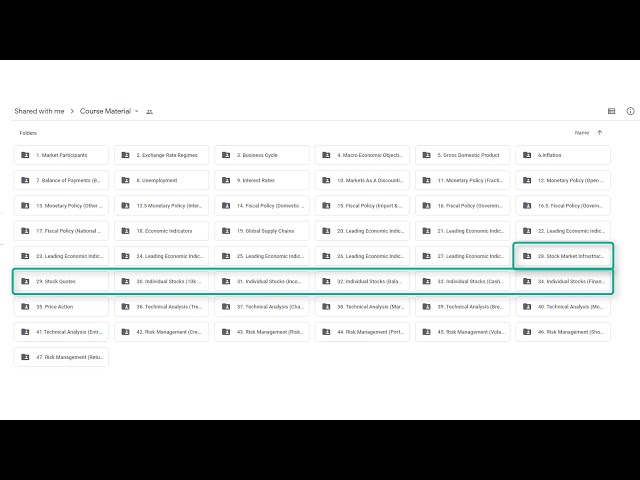Screen dimensions: 640x480
Task: Reverse sort direction with the arrow icon
Action: (600, 132)
